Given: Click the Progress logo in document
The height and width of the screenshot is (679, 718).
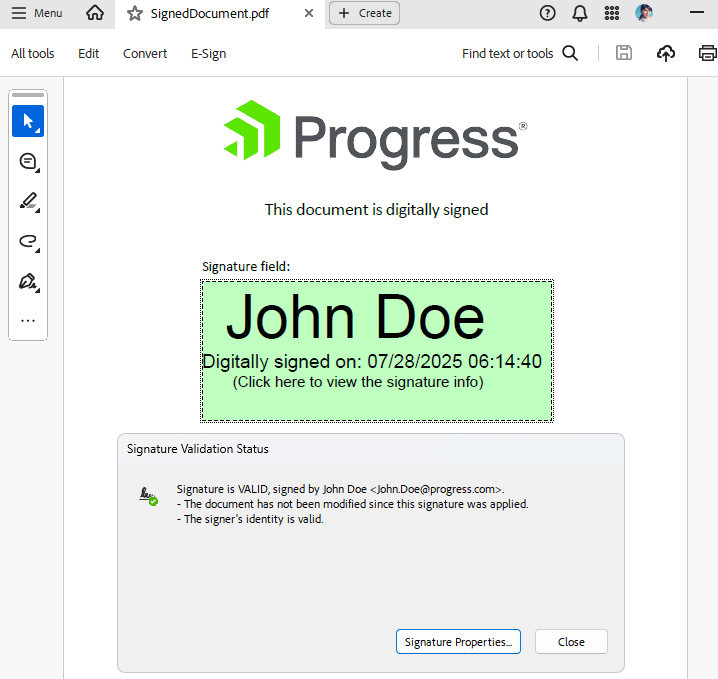Looking at the screenshot, I should tap(375, 134).
